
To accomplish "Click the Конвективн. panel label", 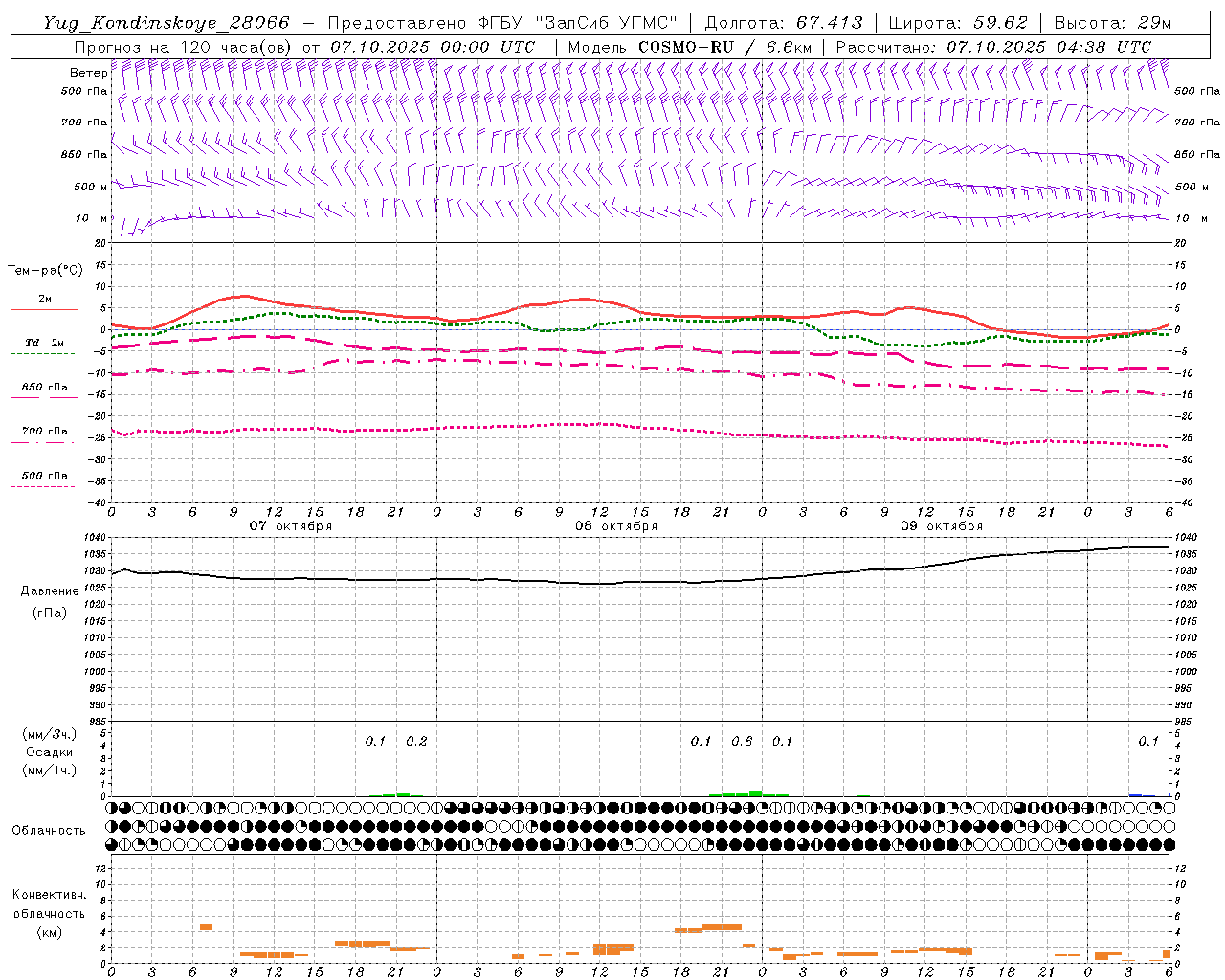I will 49,896.
